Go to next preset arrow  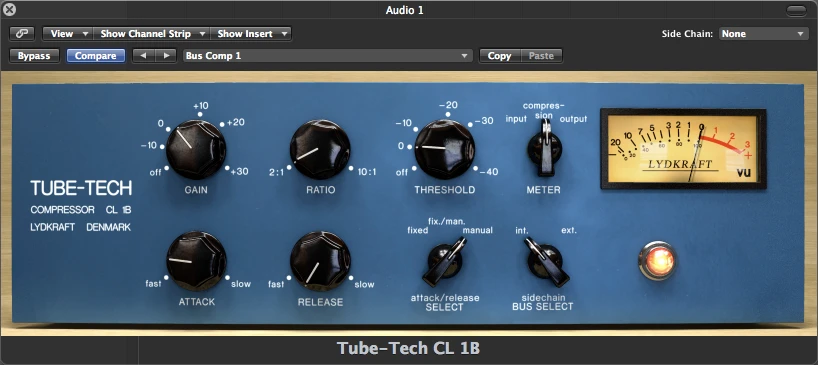click(x=166, y=56)
